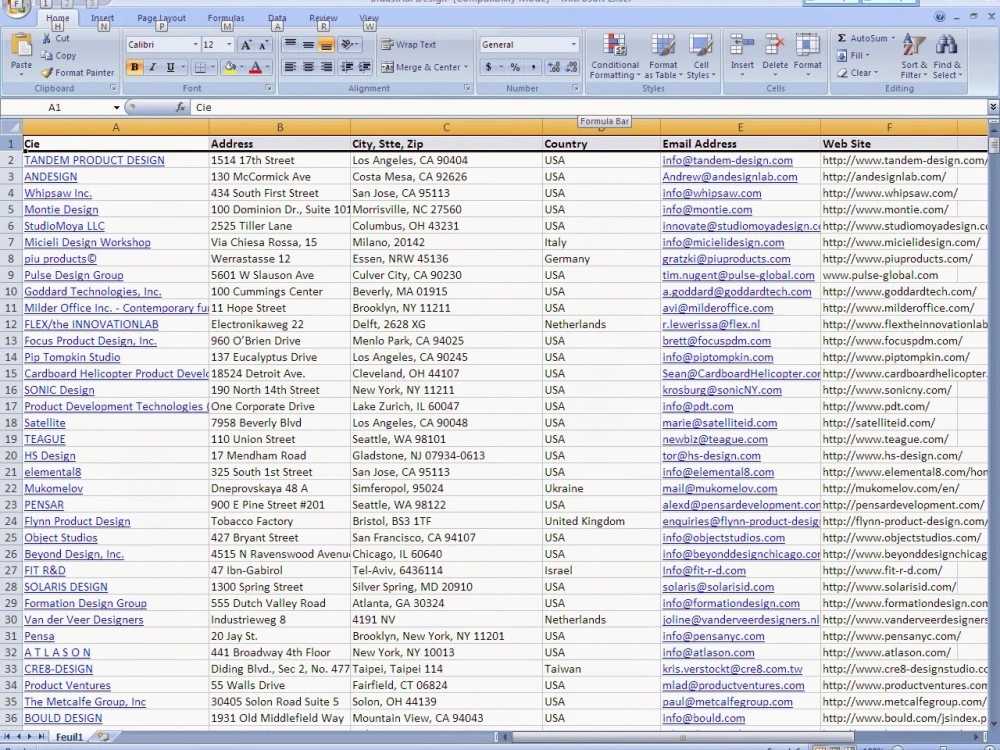The width and height of the screenshot is (1000, 750).
Task: Toggle Bottom Align
Action: pos(326,44)
